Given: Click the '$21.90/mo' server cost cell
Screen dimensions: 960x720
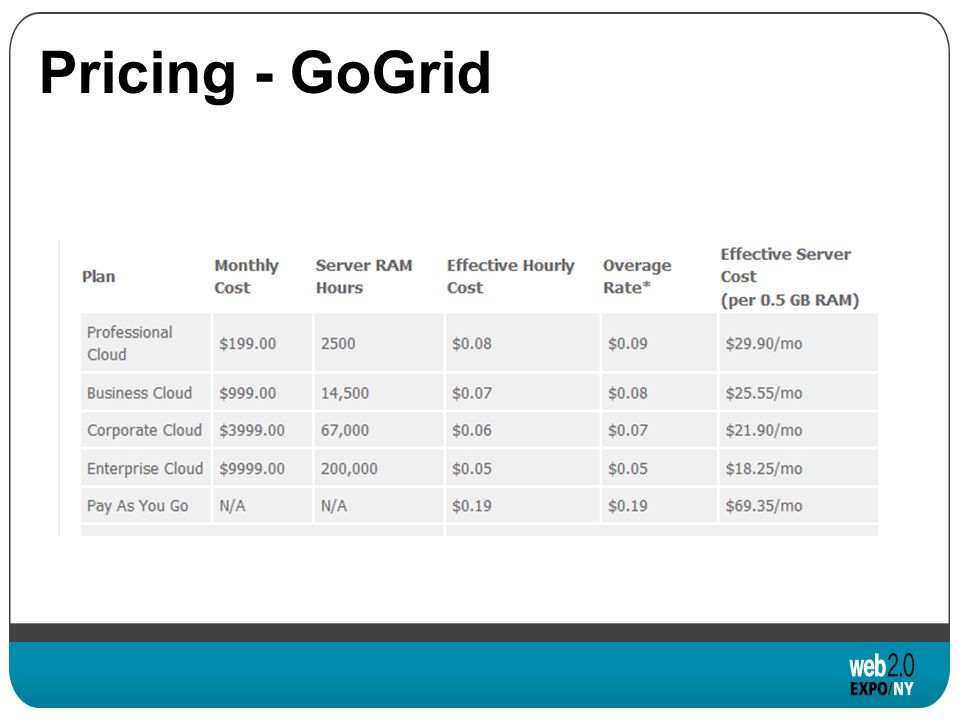Looking at the screenshot, I should coord(799,430).
